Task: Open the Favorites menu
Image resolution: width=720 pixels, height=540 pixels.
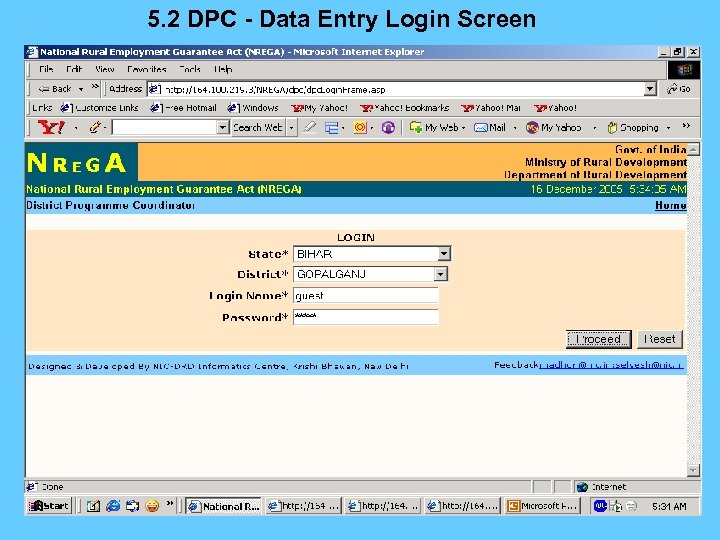Action: coord(146,69)
